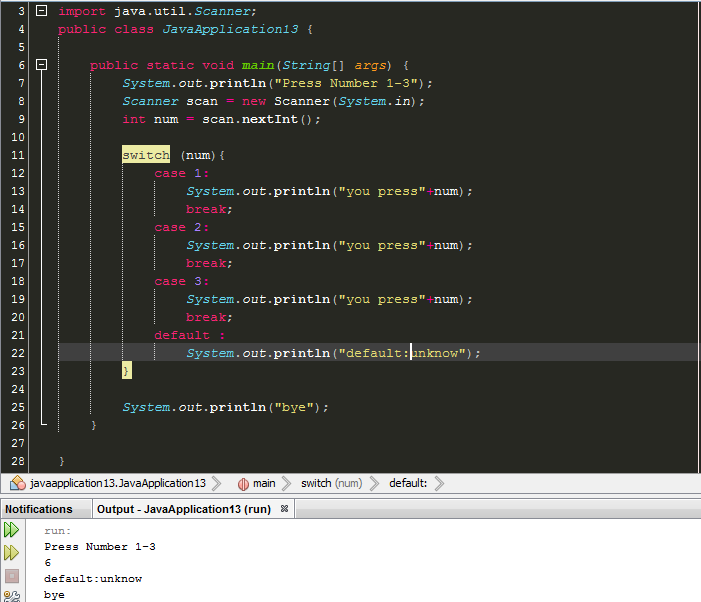This screenshot has width=701, height=602.
Task: Close the Output JavaApplication13 tab
Action: coord(284,509)
